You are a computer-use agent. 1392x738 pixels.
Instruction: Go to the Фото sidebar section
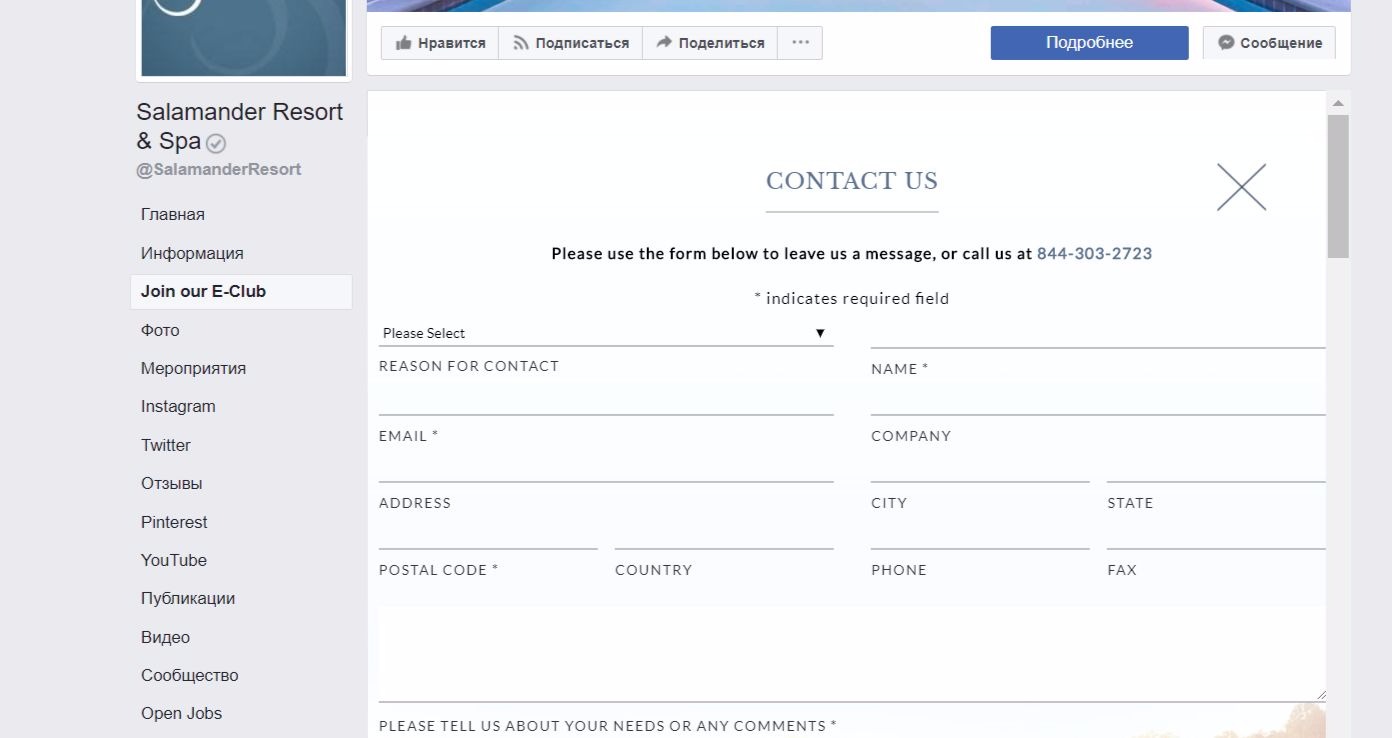[x=160, y=330]
